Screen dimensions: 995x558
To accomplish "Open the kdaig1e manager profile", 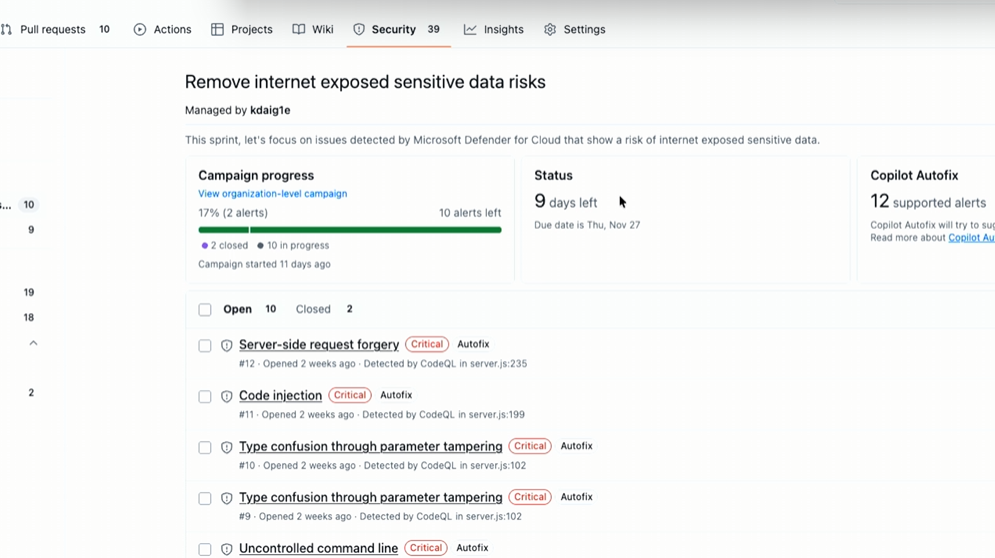I will click(x=270, y=110).
